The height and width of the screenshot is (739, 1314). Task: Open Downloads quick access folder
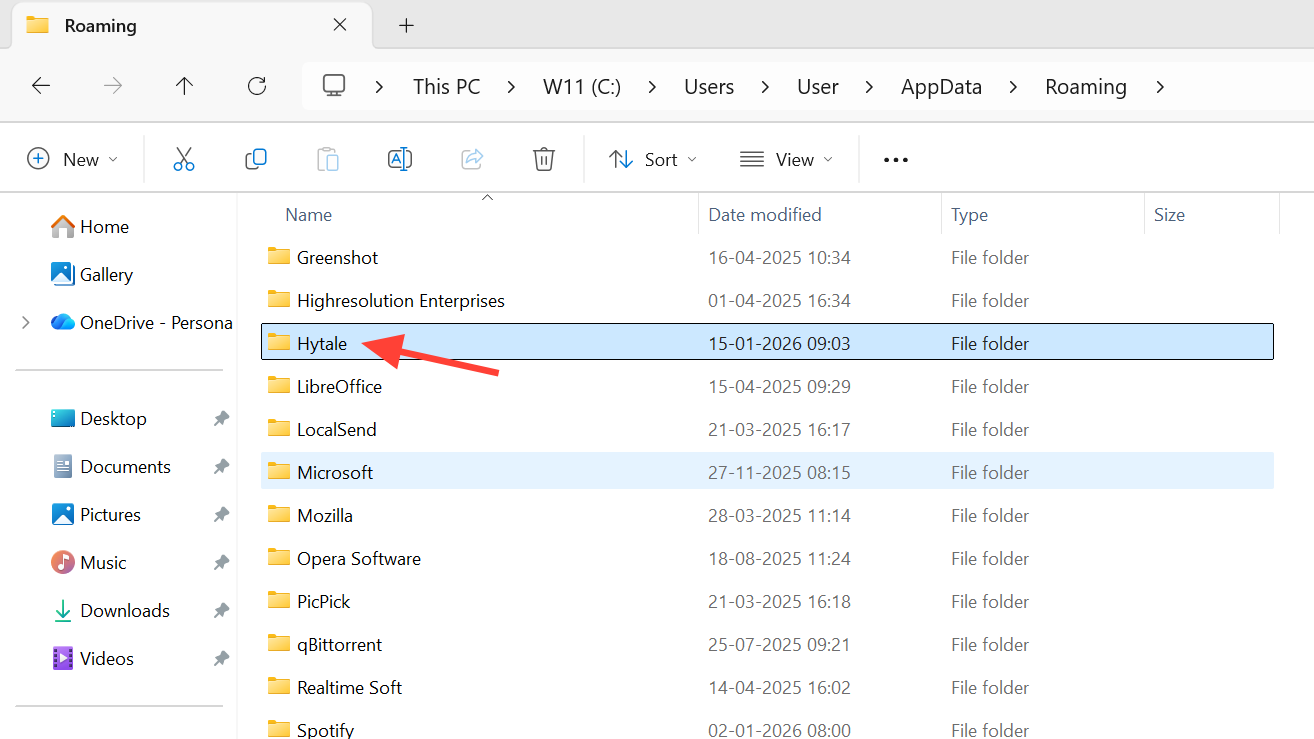[111, 611]
